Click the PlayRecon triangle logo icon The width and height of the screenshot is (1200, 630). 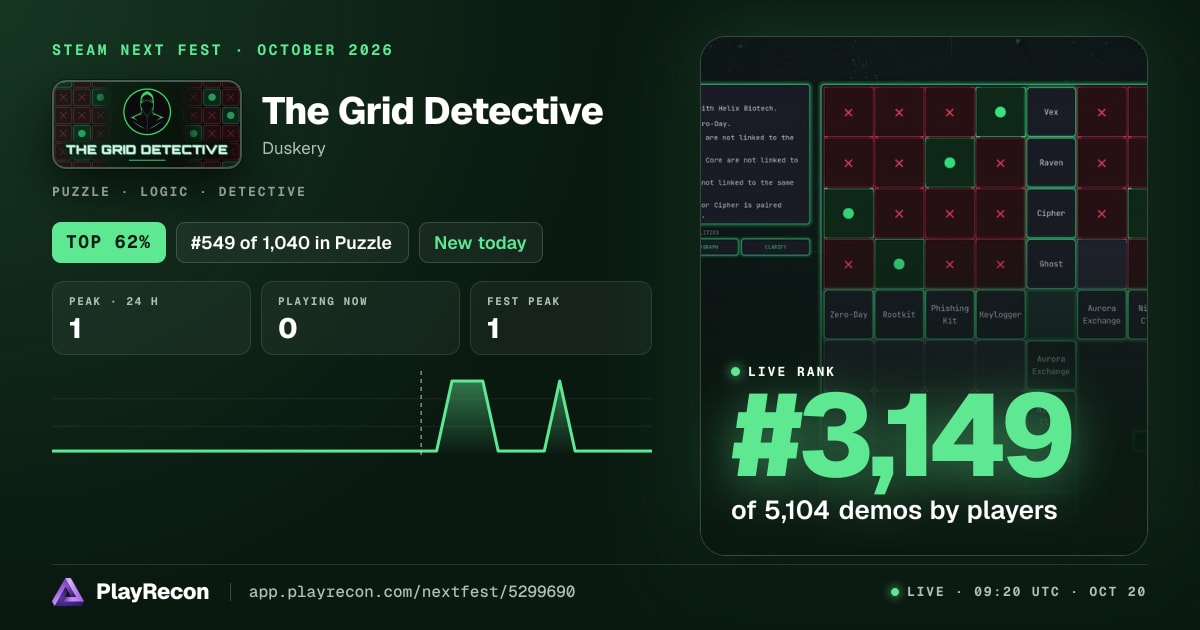[x=68, y=592]
